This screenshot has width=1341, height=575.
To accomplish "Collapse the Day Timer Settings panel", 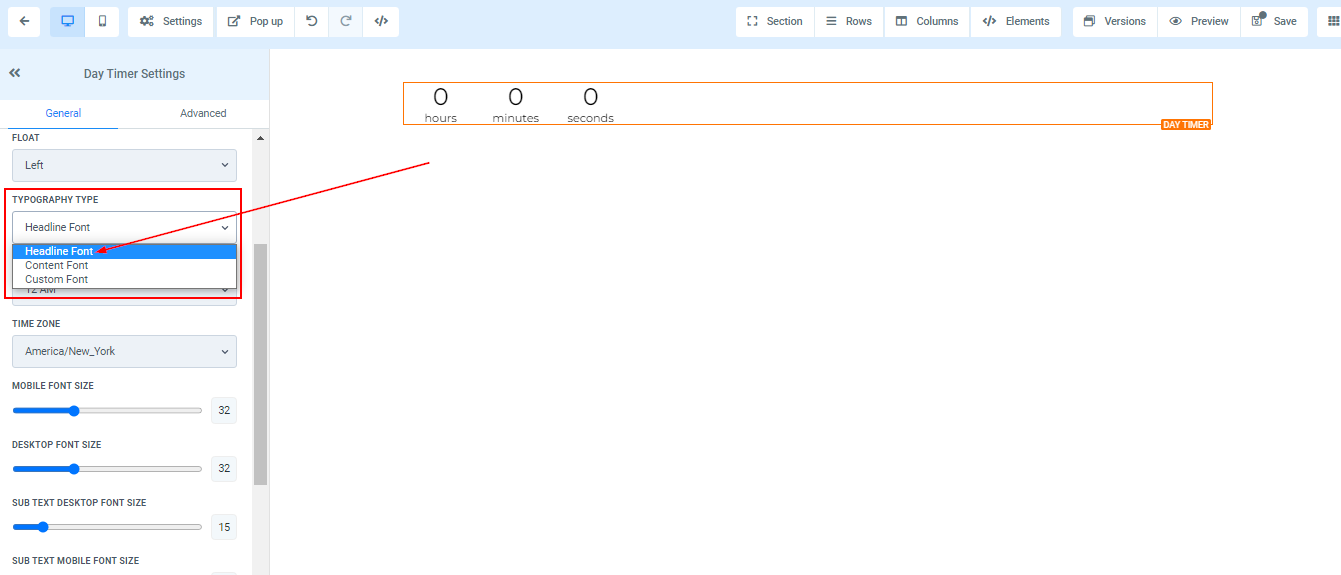I will pos(15,73).
